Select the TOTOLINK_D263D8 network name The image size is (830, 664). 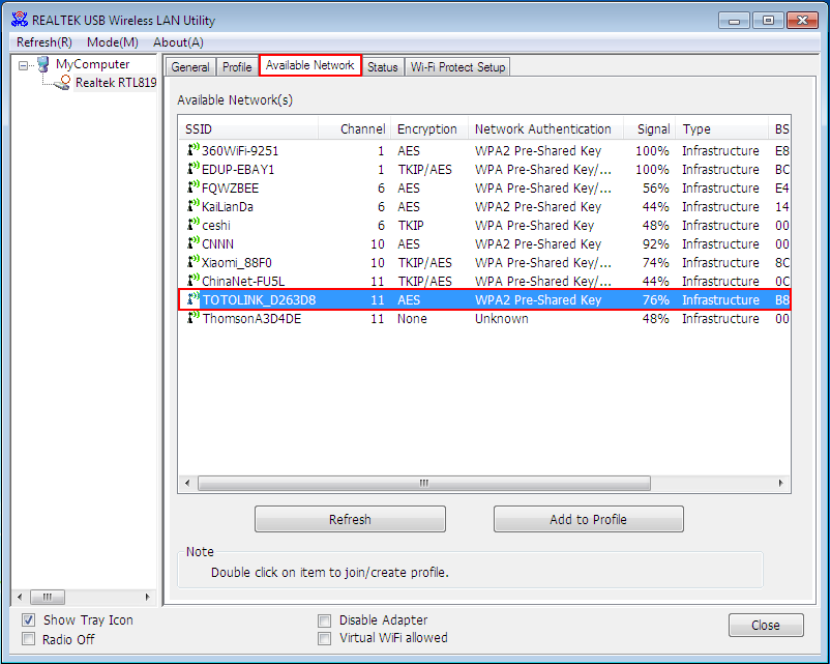[259, 300]
